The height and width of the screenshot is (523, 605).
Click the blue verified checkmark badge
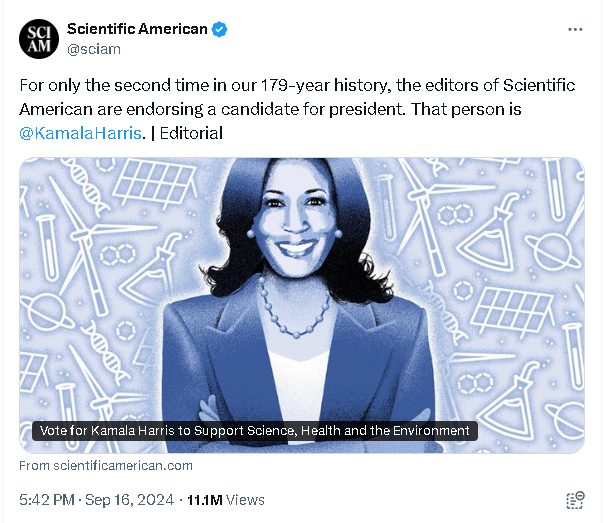tap(219, 29)
